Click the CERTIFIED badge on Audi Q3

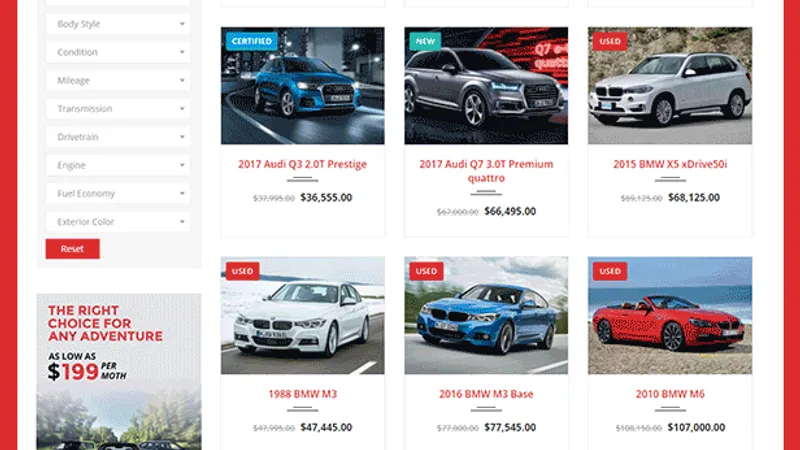[252, 41]
